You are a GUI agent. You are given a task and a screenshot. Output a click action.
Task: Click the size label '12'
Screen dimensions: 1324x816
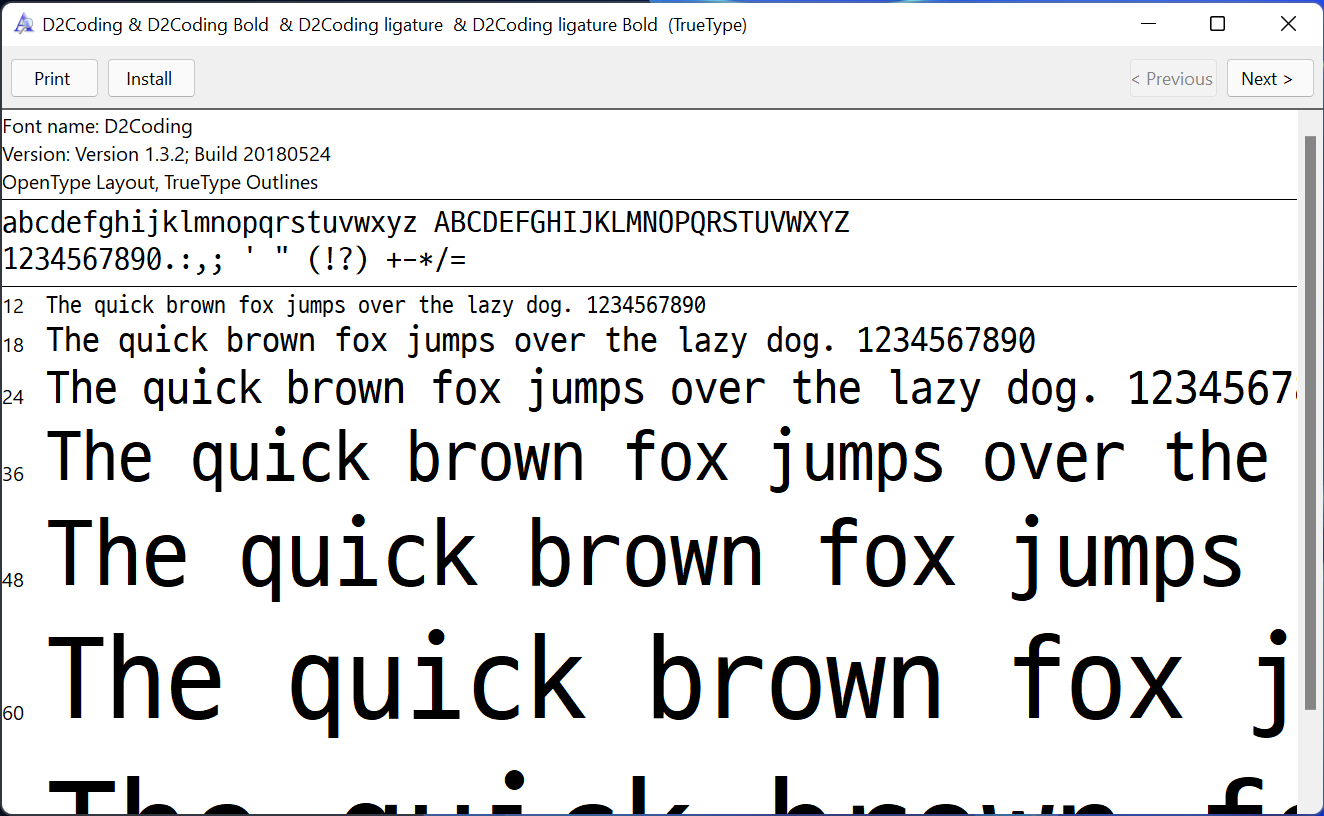tap(13, 307)
